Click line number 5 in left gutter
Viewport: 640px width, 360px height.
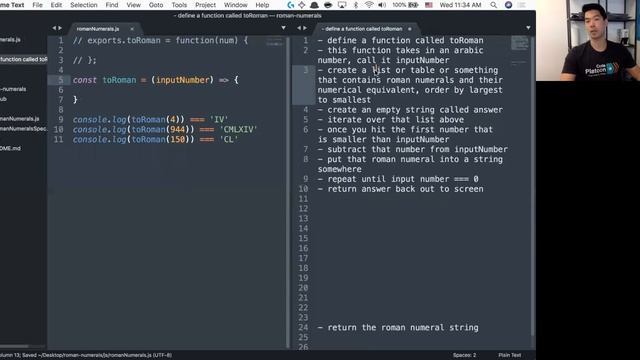pos(60,80)
